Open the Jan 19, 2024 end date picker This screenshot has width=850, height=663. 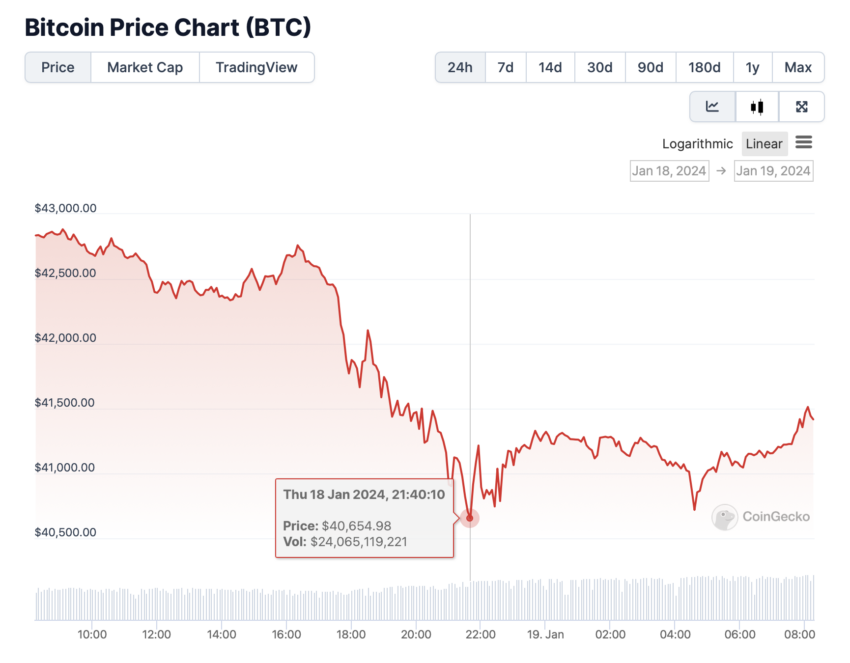click(x=774, y=171)
